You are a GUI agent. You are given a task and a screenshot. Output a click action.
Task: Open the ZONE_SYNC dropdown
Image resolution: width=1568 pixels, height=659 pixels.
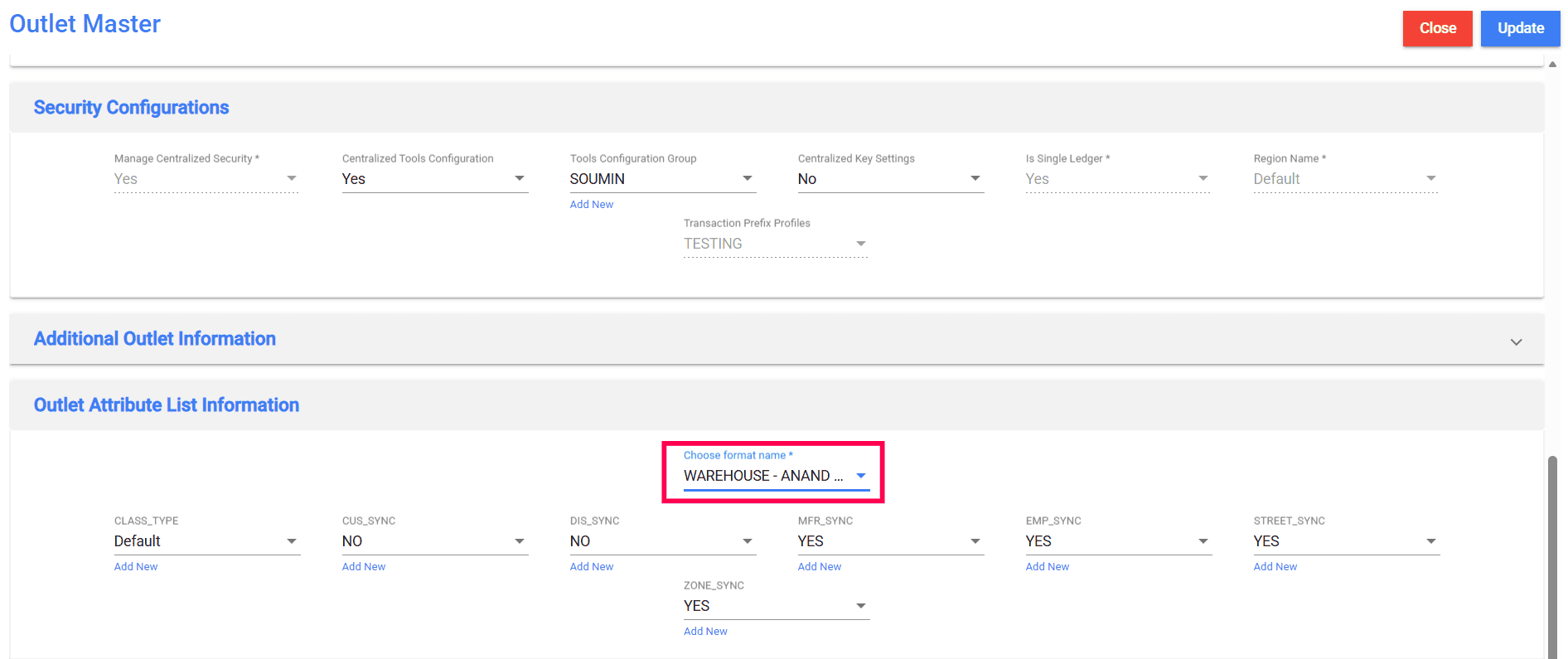pyautogui.click(x=776, y=606)
